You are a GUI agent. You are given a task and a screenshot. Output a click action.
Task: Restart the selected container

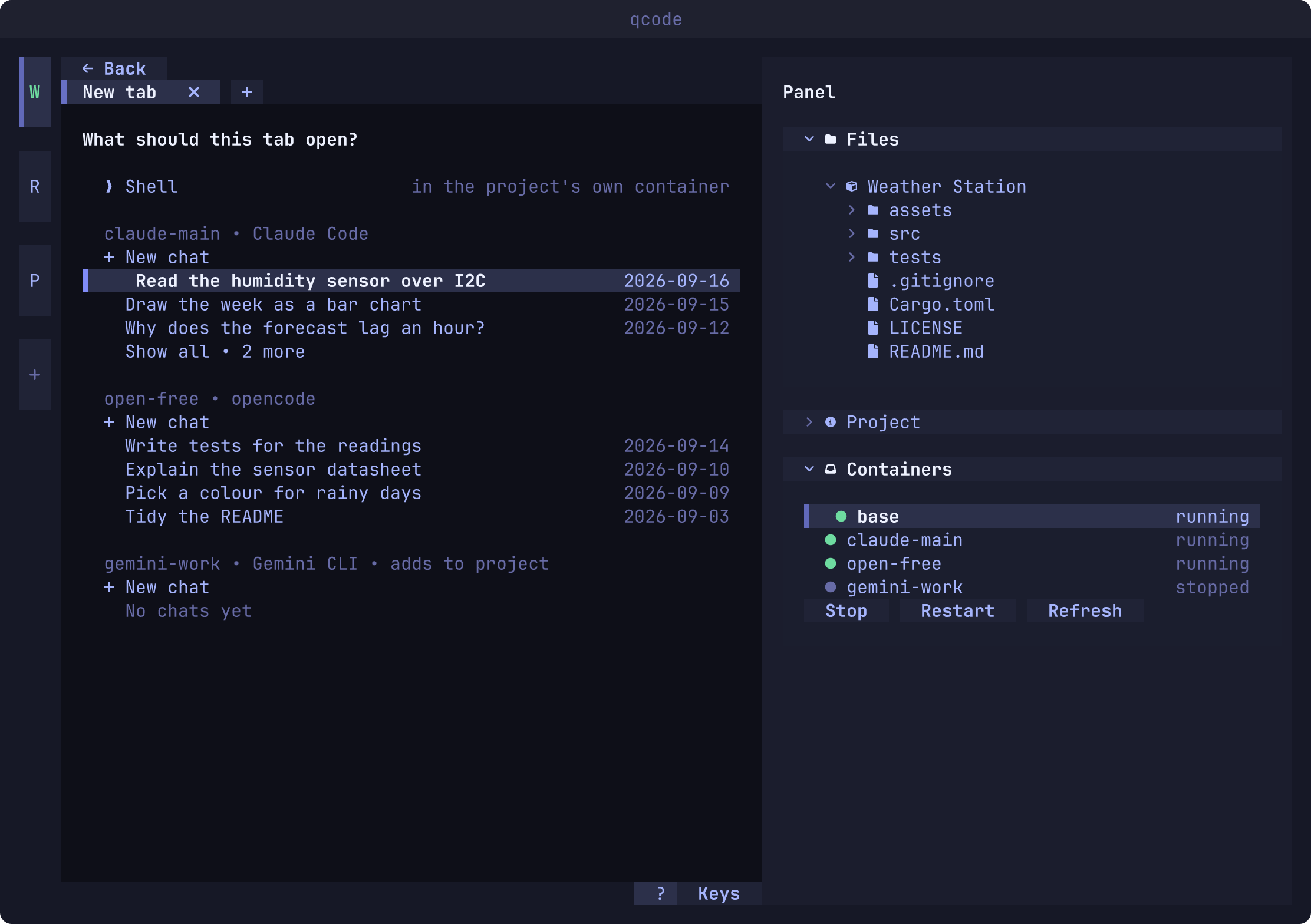click(958, 610)
